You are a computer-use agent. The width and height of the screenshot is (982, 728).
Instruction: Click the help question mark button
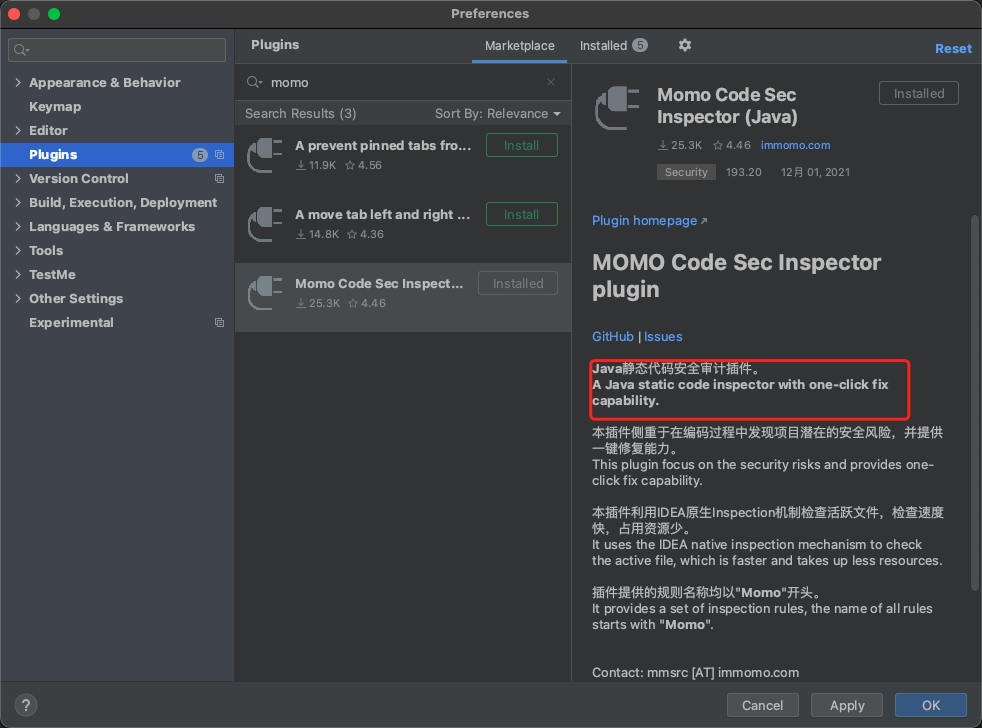pos(26,705)
